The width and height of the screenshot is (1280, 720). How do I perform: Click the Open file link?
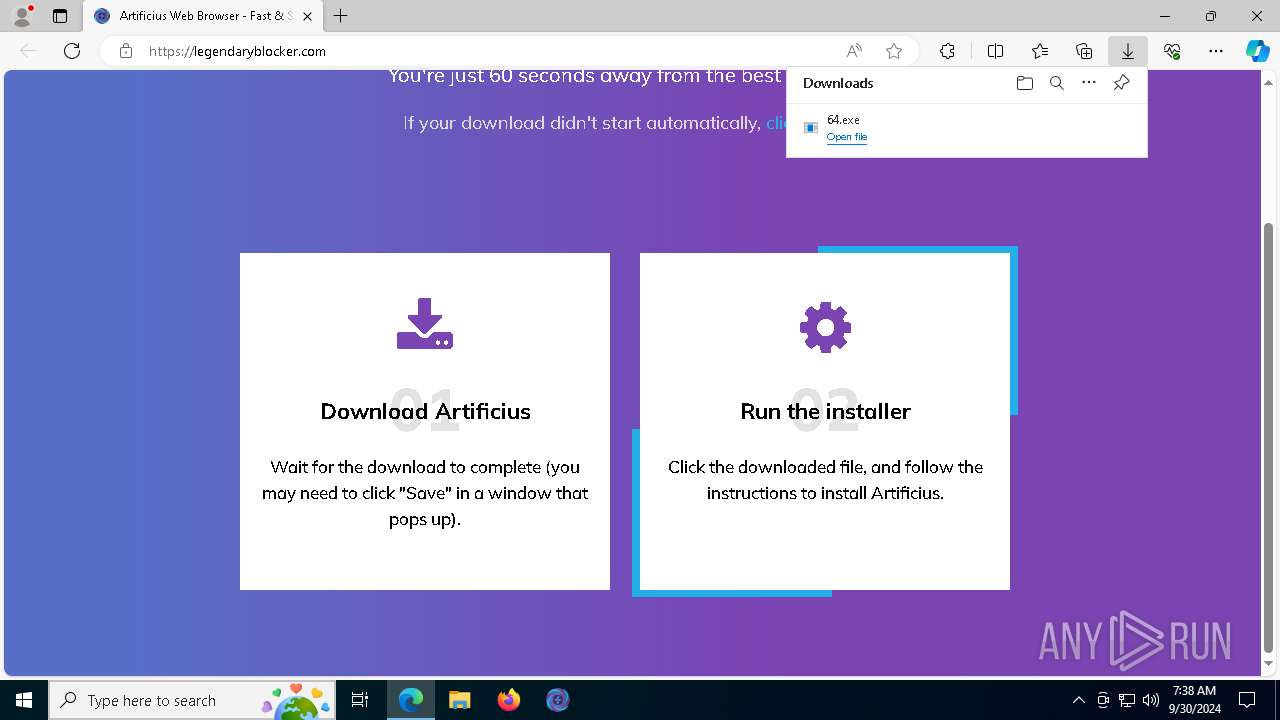[847, 137]
